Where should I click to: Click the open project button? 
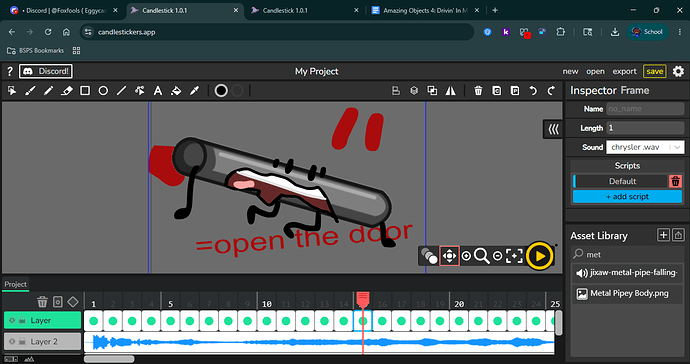595,71
